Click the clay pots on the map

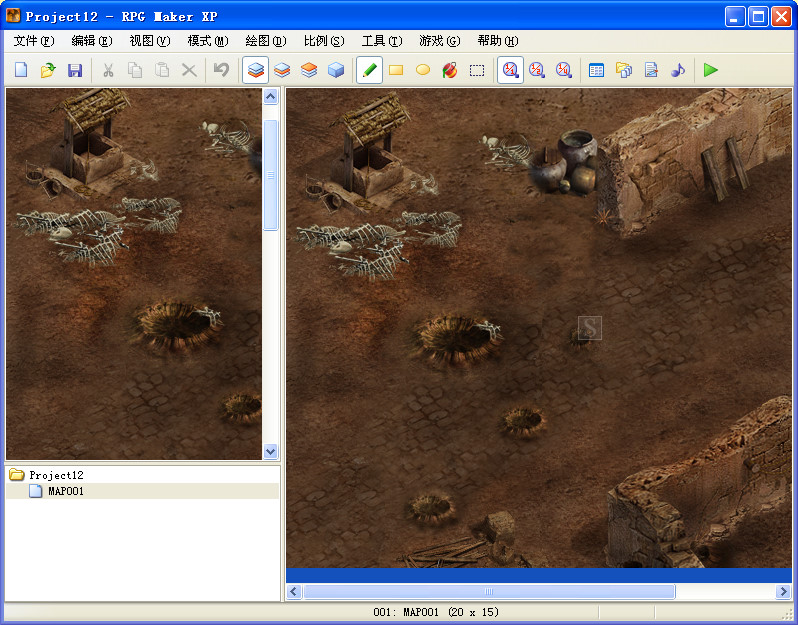tap(565, 163)
